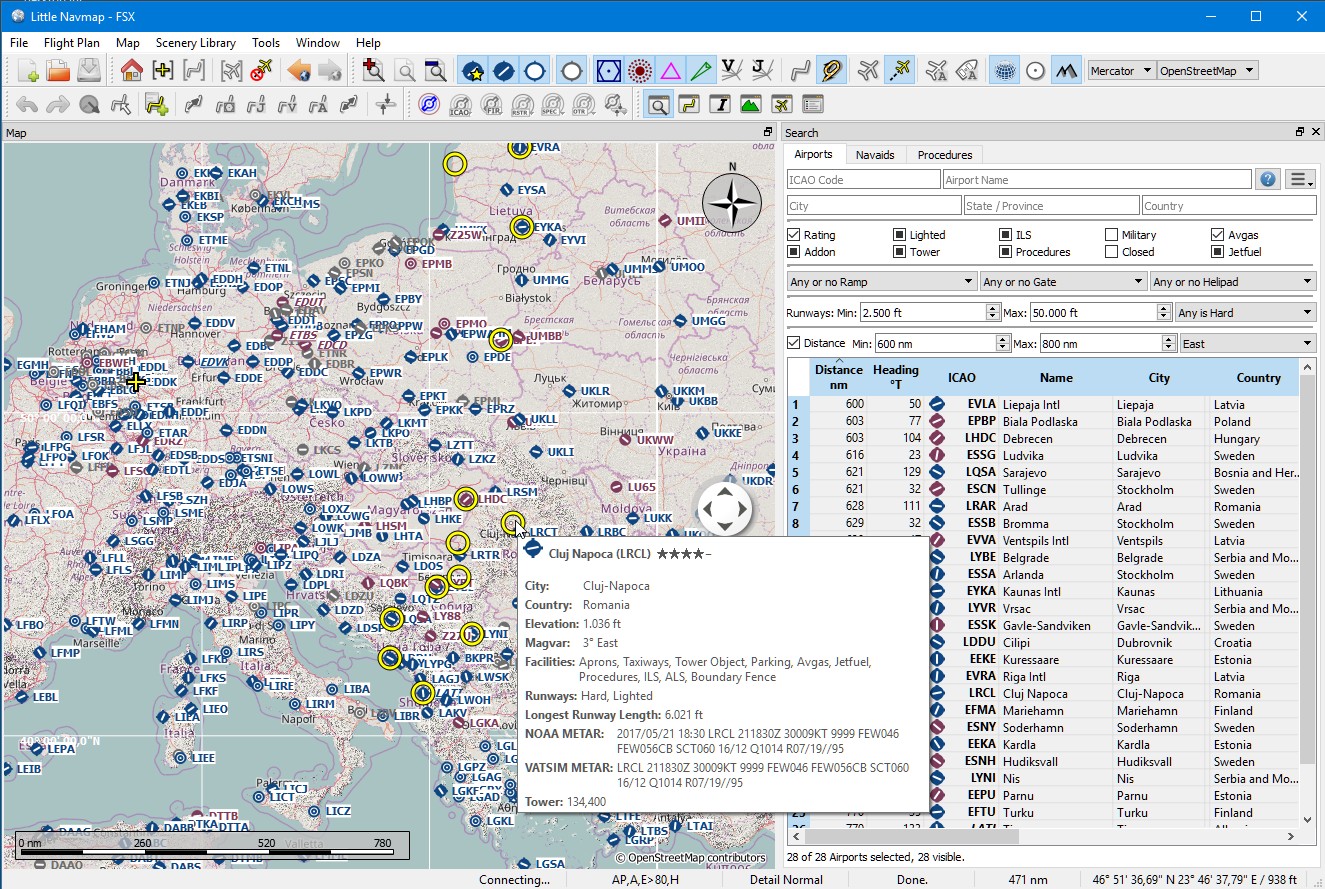Switch to the Navaids tab
1325x889 pixels.
tap(876, 154)
